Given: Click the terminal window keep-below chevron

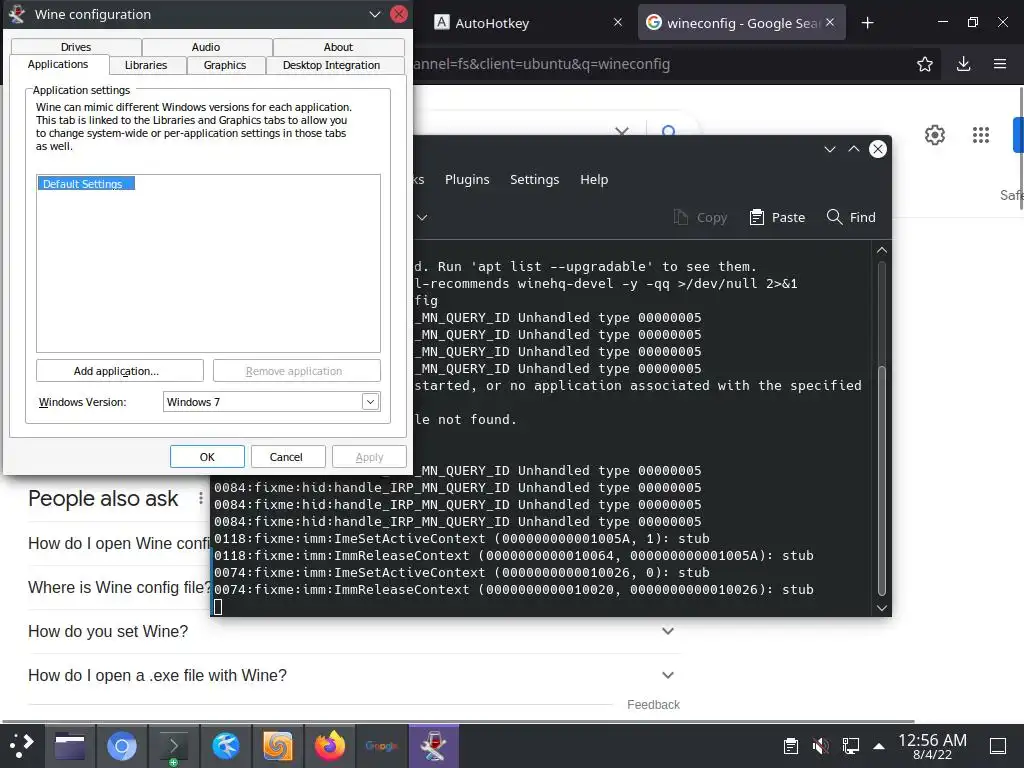Looking at the screenshot, I should 829,150.
